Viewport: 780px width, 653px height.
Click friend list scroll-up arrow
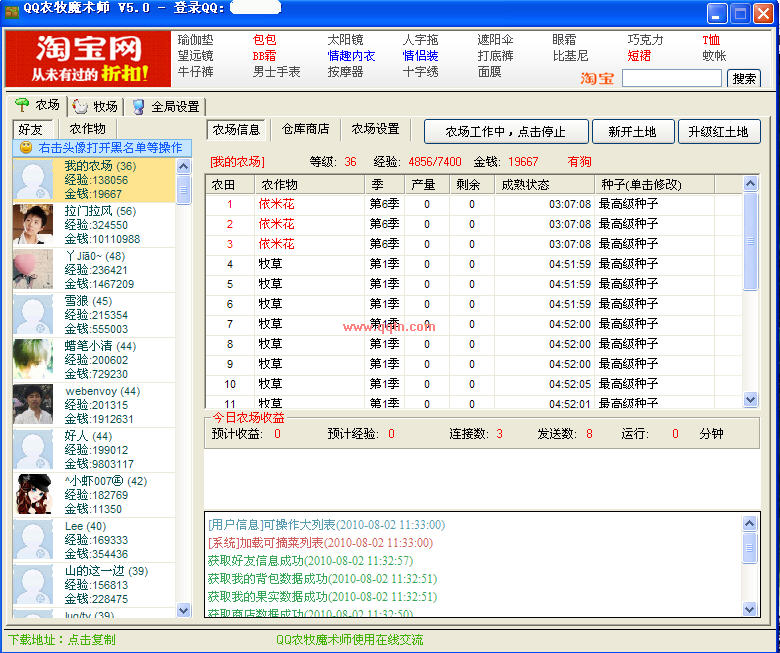pyautogui.click(x=184, y=167)
